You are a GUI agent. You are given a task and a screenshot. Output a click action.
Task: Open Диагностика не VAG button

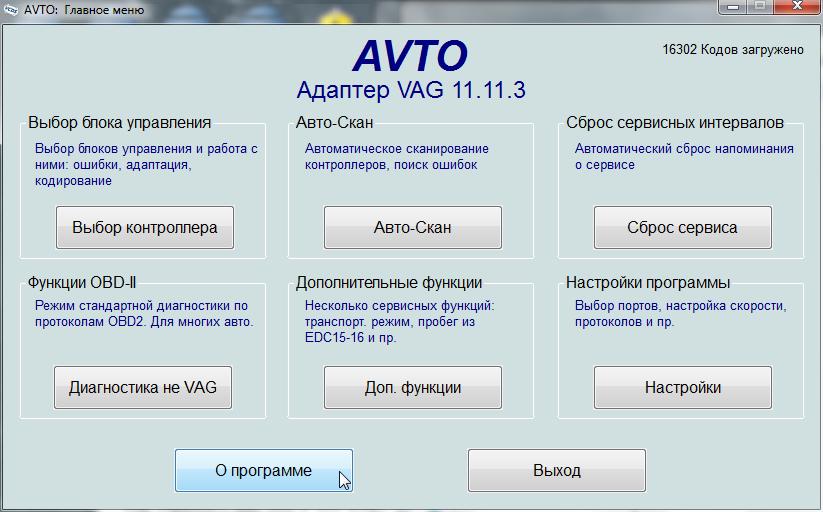pos(143,388)
